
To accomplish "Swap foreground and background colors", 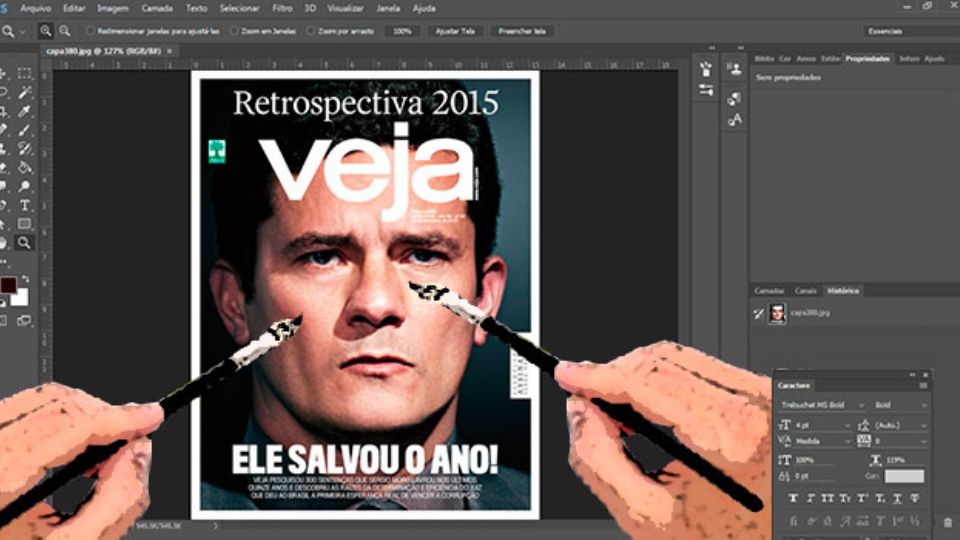I will [x=25, y=279].
